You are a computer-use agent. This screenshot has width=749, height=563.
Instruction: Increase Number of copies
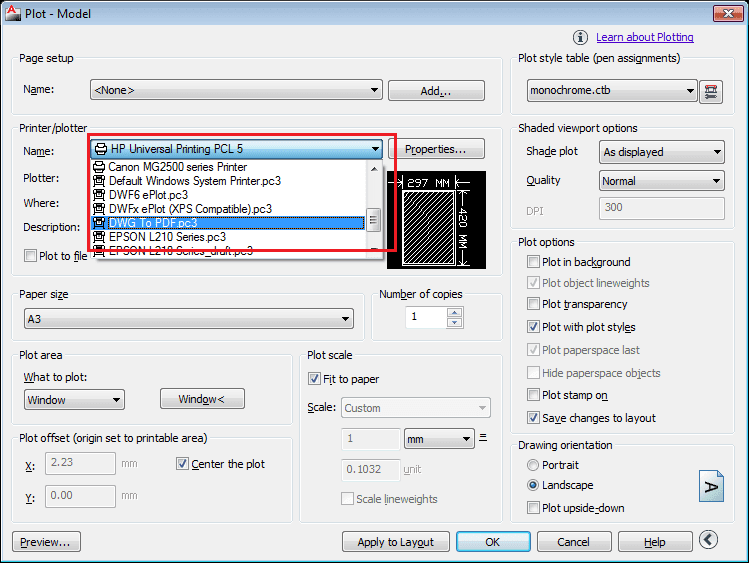(x=455, y=312)
